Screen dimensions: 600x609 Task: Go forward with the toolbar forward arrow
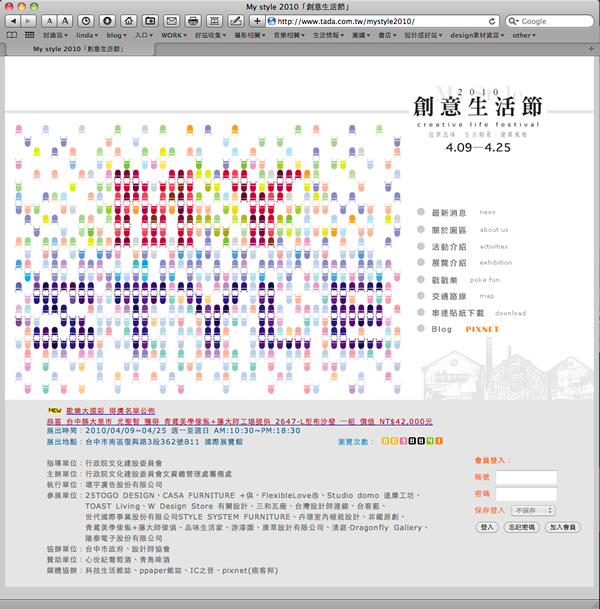click(28, 21)
